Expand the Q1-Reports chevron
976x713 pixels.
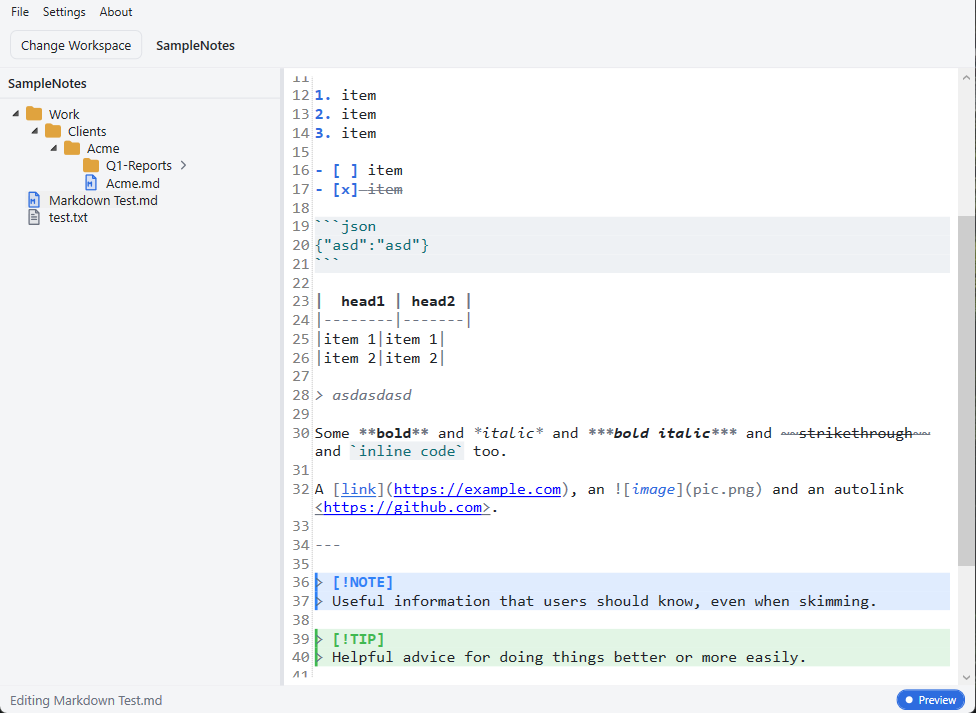tap(183, 165)
